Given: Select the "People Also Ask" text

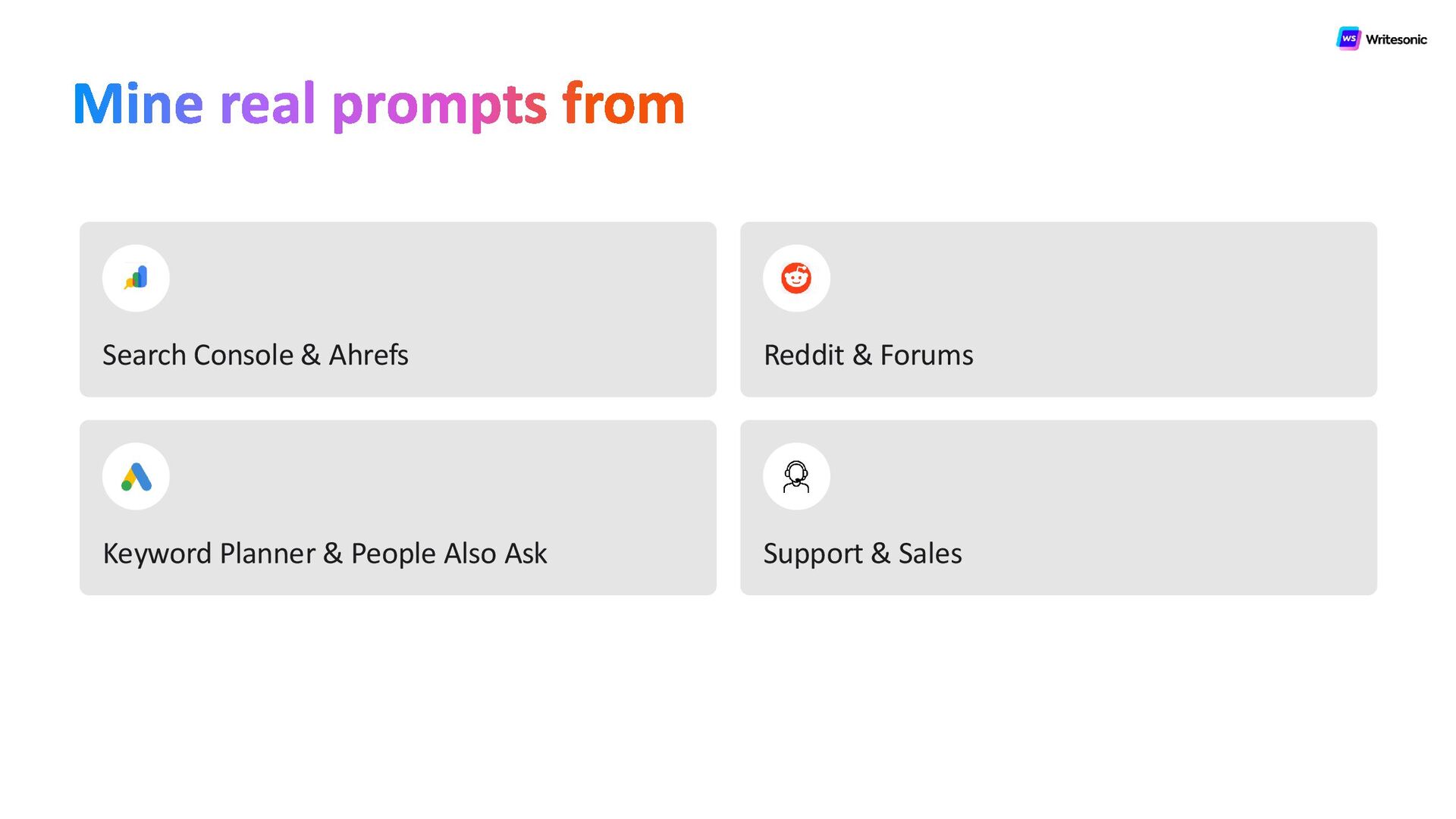Looking at the screenshot, I should [x=449, y=554].
